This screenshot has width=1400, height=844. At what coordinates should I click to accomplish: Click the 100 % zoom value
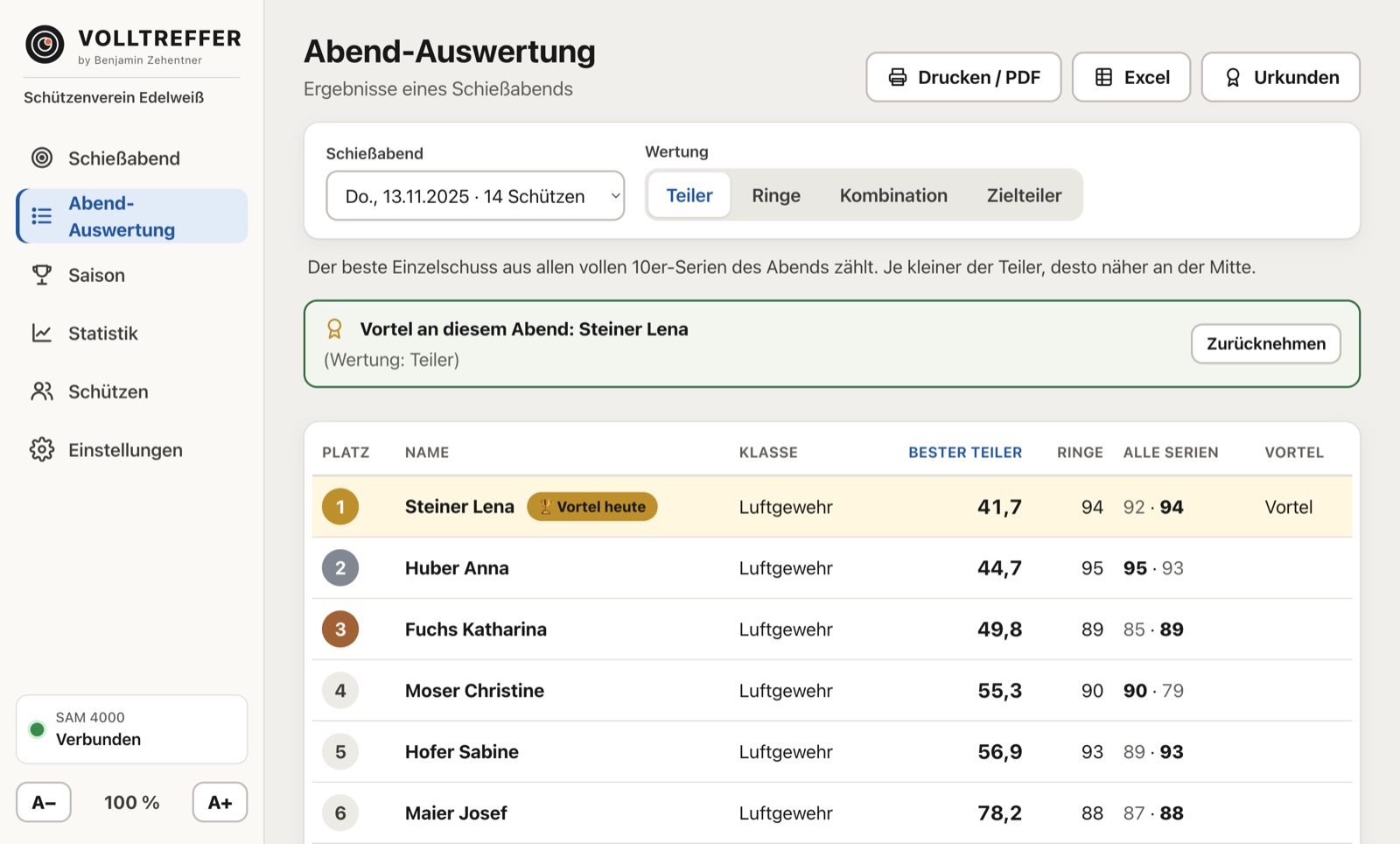(x=131, y=802)
